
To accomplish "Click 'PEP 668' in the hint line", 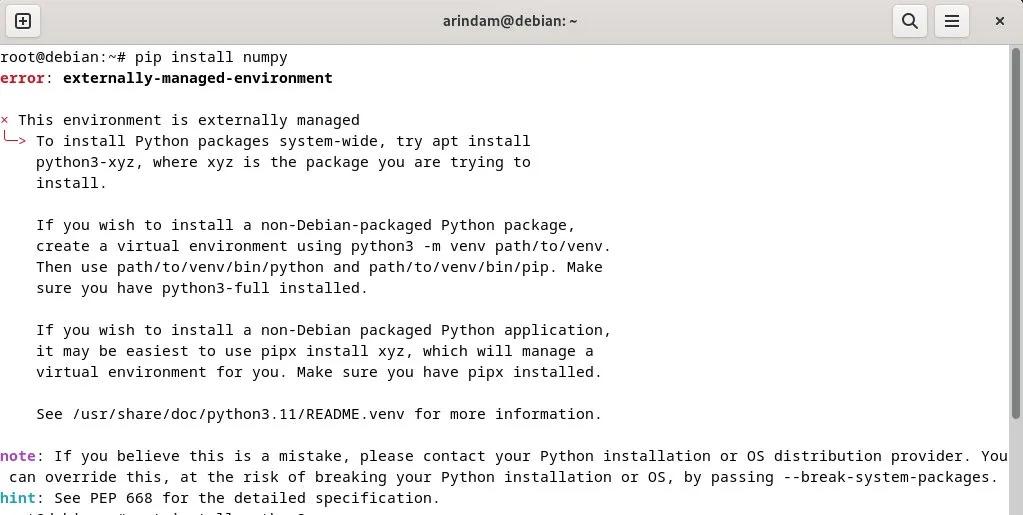I will click(112, 498).
